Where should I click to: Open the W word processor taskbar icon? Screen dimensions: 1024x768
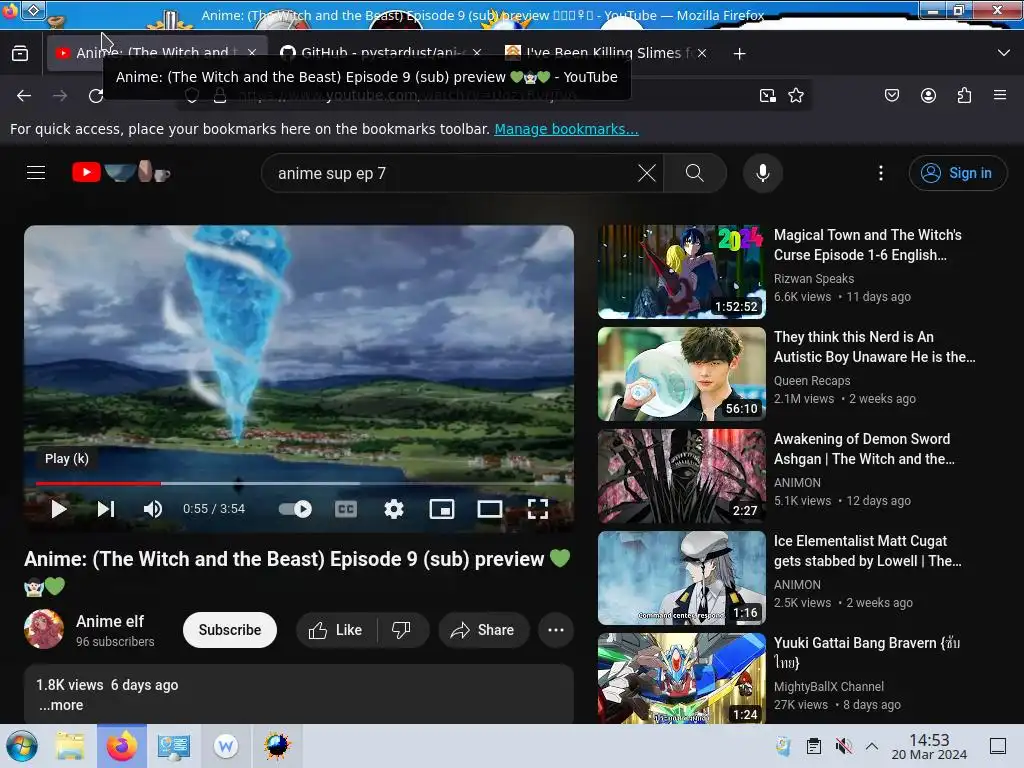(x=226, y=746)
